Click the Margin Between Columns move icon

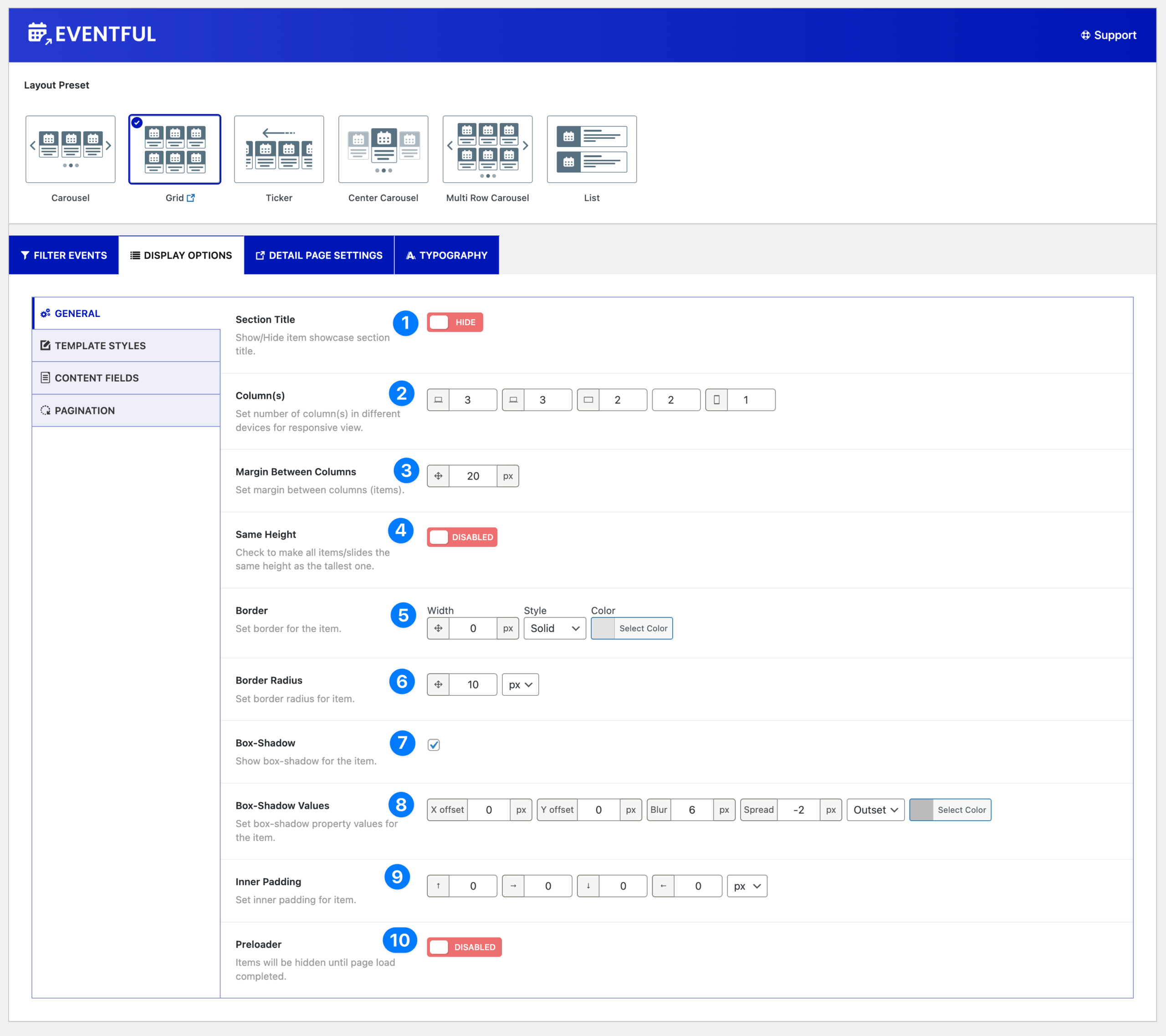438,476
